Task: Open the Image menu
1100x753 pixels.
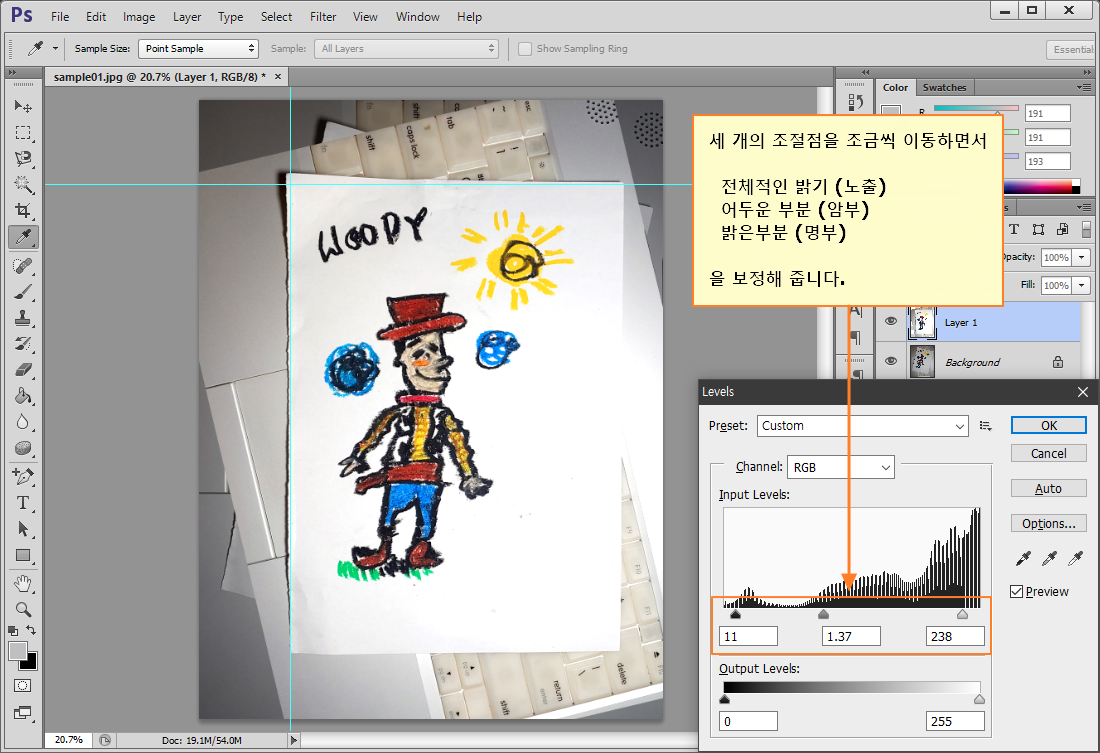Action: point(139,17)
